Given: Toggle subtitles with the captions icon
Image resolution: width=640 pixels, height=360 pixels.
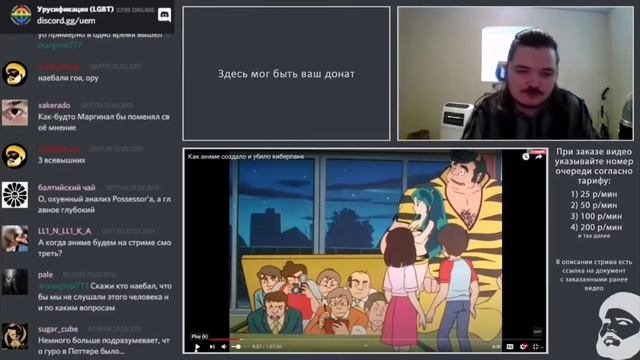Looking at the screenshot, I should [510, 347].
